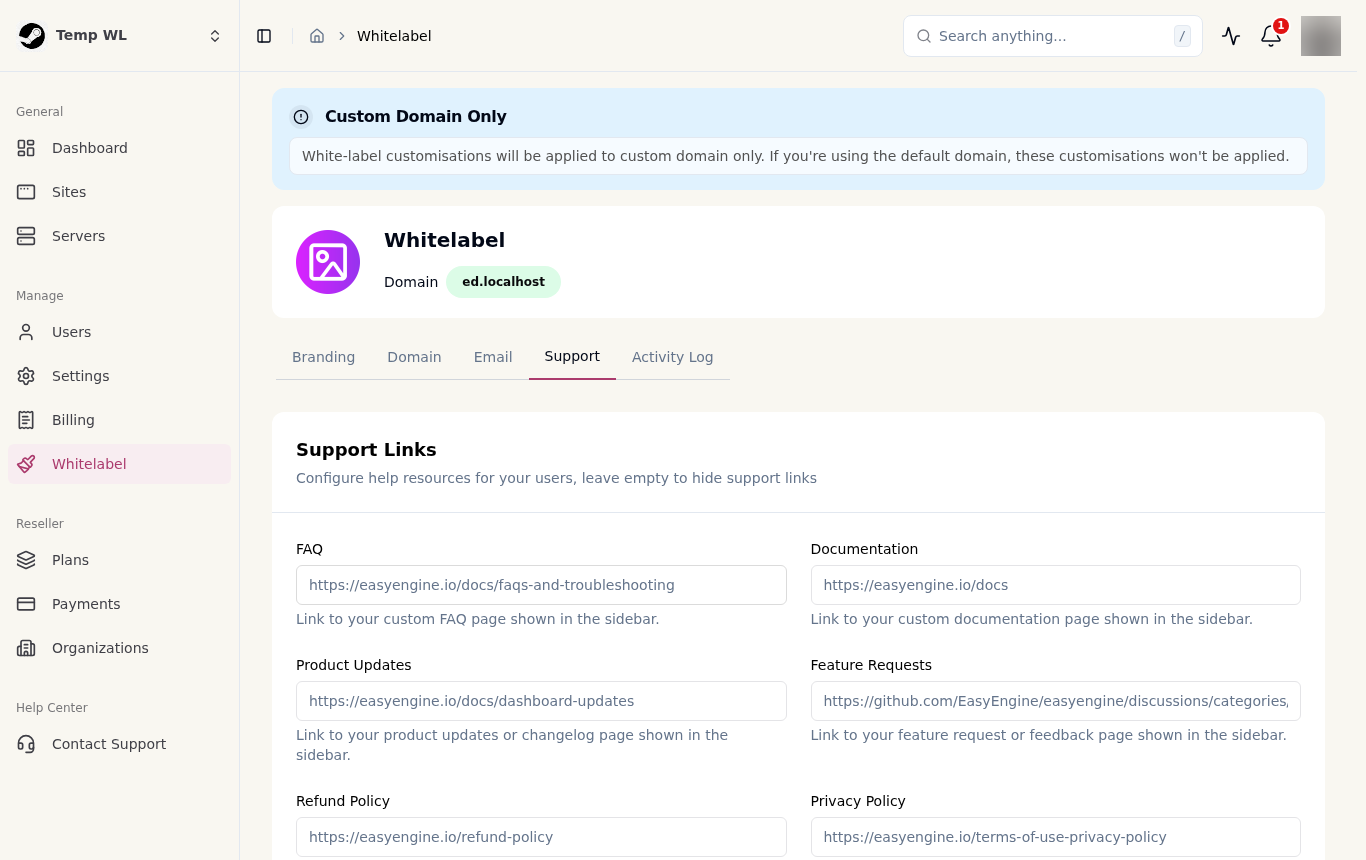Click the Whitelabel breadcrumb text

click(x=394, y=36)
